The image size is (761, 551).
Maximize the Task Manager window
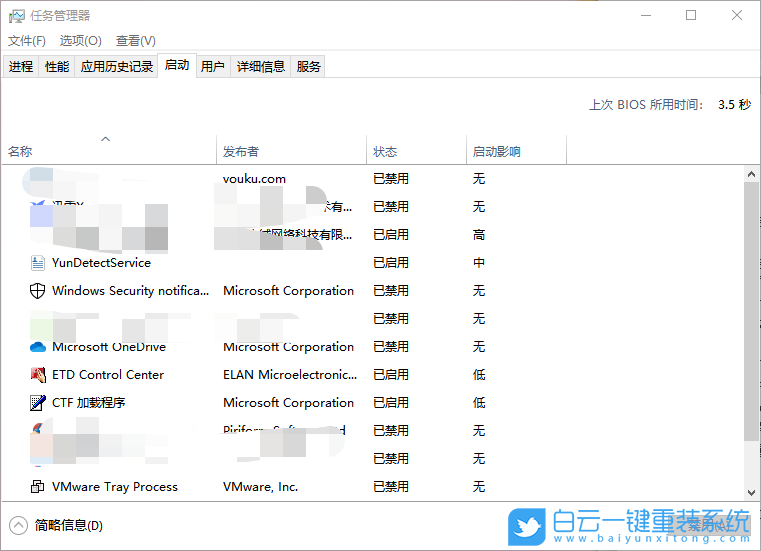(x=691, y=16)
